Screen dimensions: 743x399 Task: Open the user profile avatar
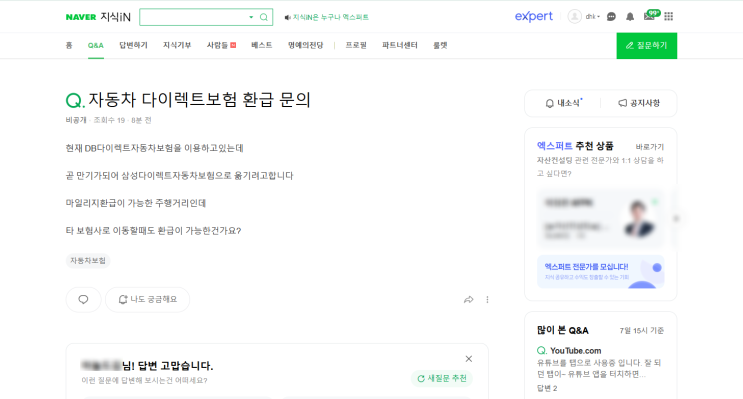click(x=574, y=17)
